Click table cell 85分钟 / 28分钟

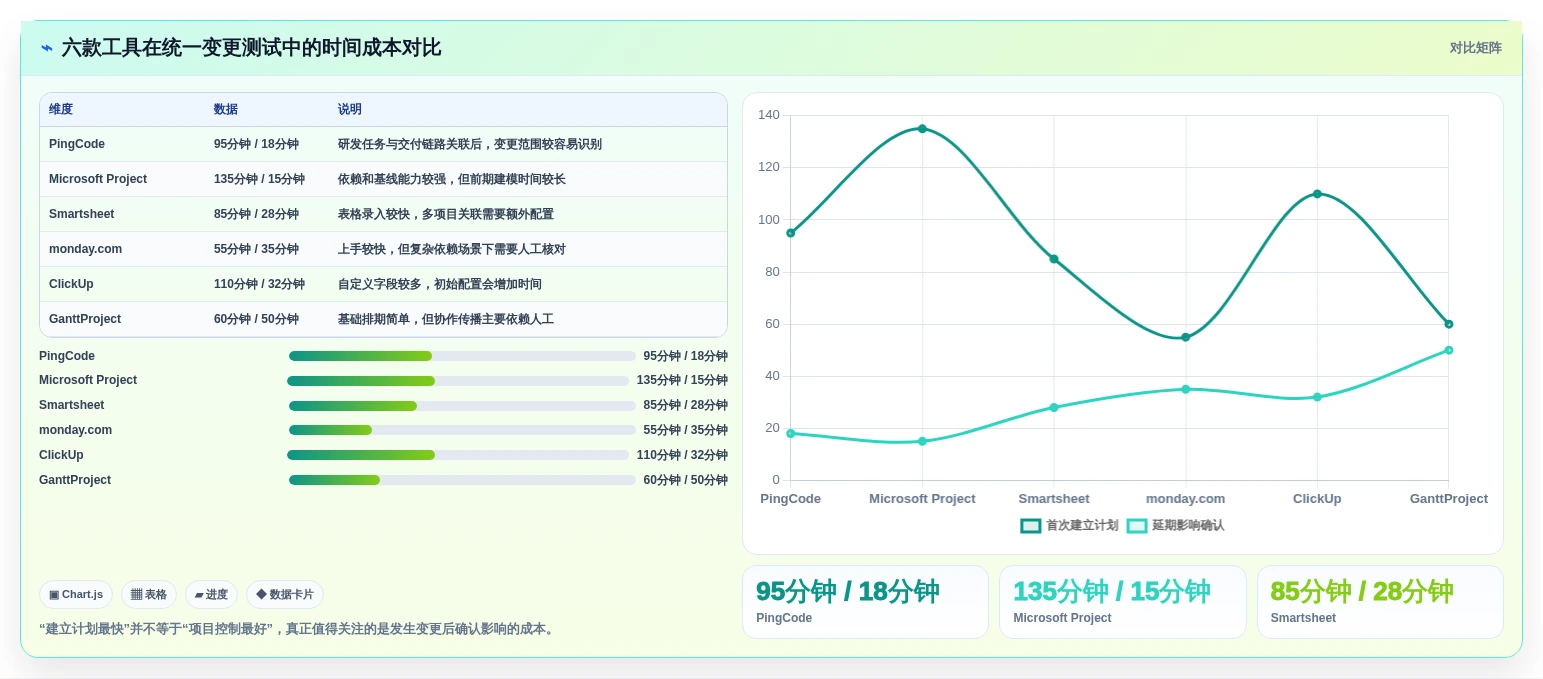(256, 214)
